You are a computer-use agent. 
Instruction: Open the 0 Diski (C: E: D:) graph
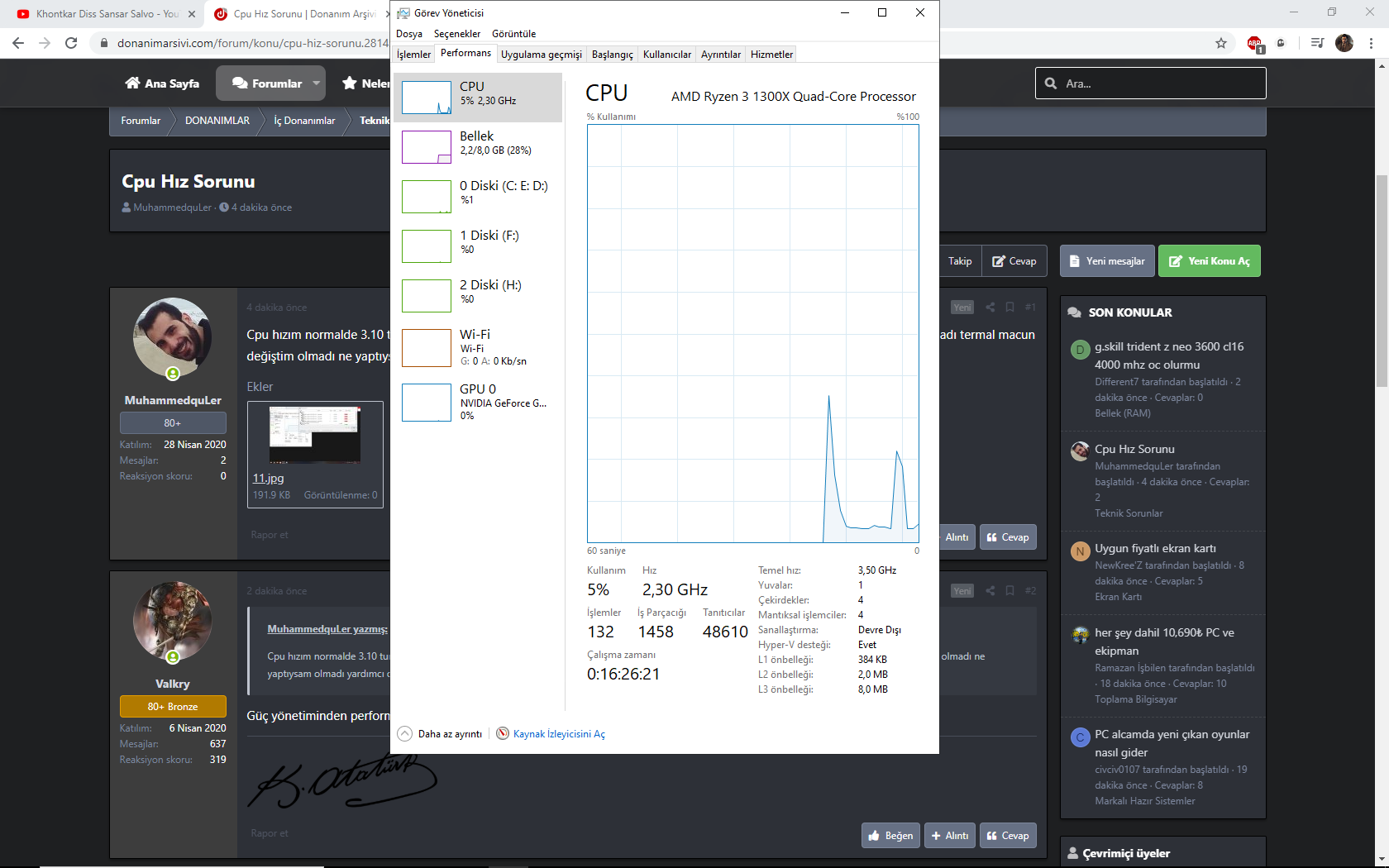[478, 197]
